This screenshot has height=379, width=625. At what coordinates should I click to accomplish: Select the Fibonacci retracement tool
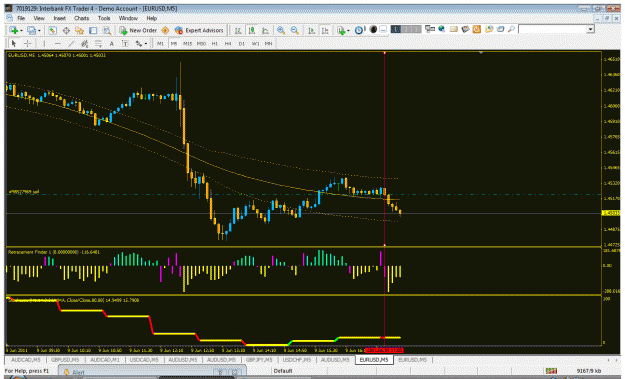pos(98,43)
